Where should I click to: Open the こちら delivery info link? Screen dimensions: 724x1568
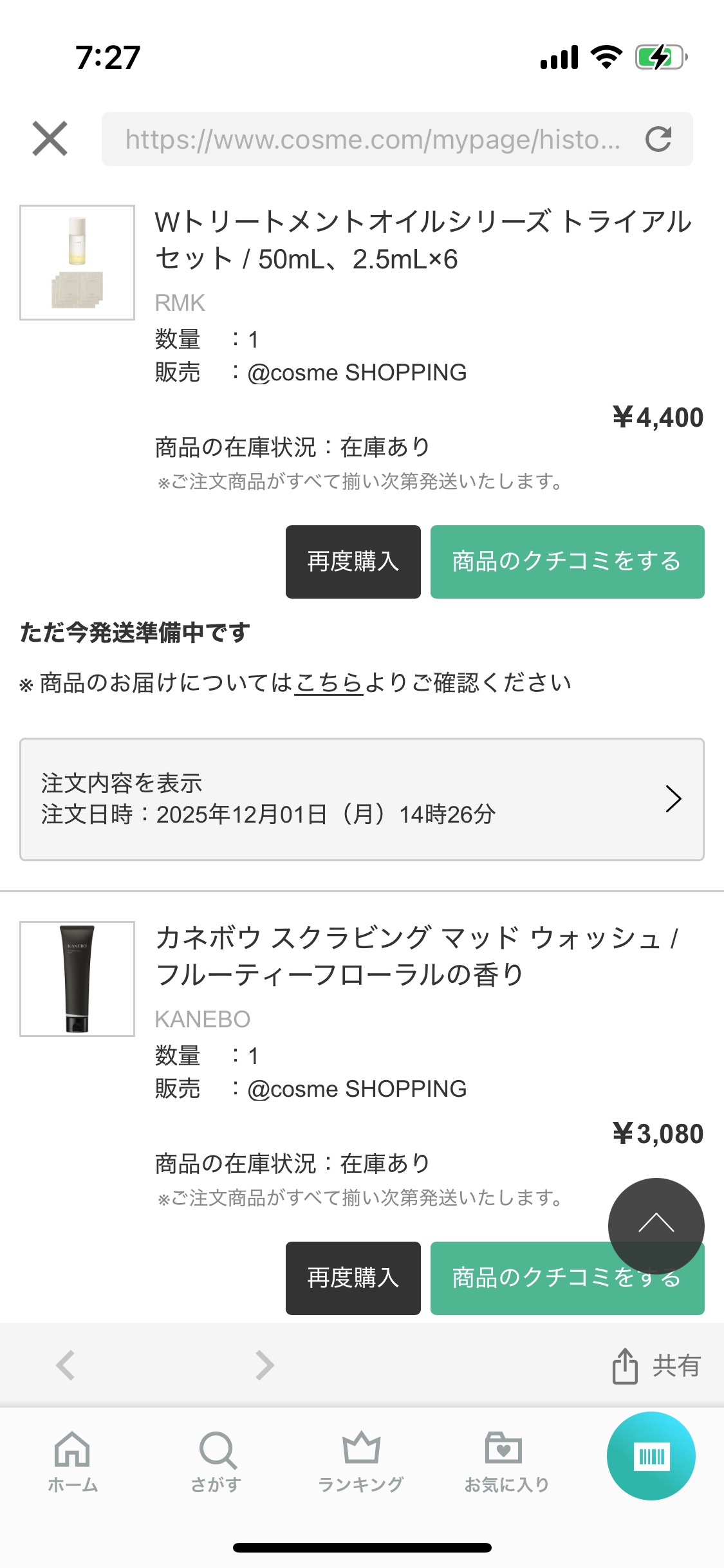click(x=329, y=683)
